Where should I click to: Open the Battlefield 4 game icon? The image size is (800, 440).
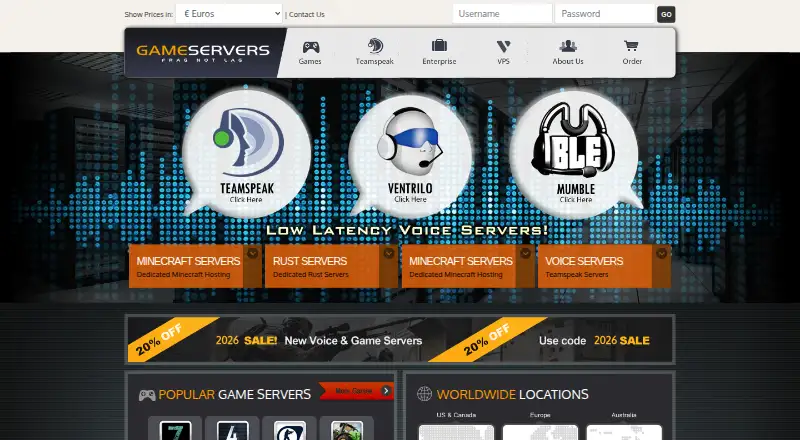click(232, 430)
